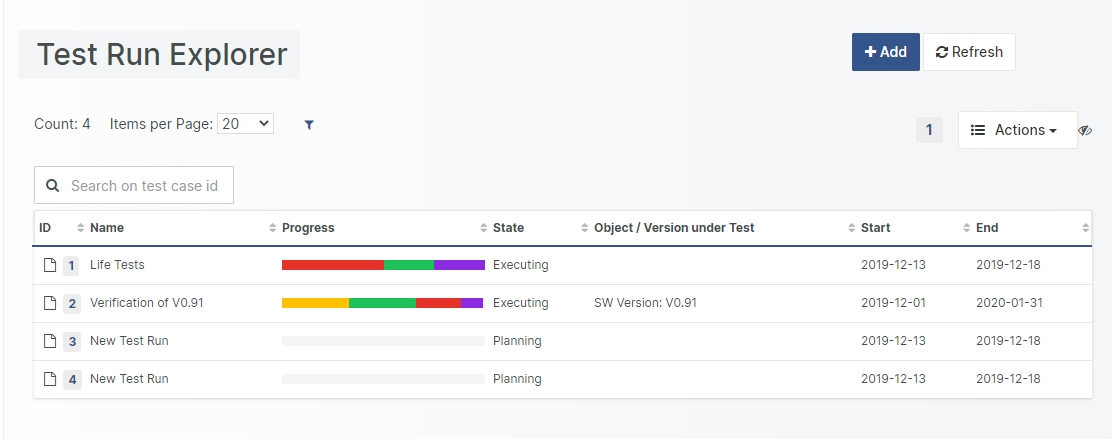Expand the Actions dropdown menu

click(x=1017, y=130)
